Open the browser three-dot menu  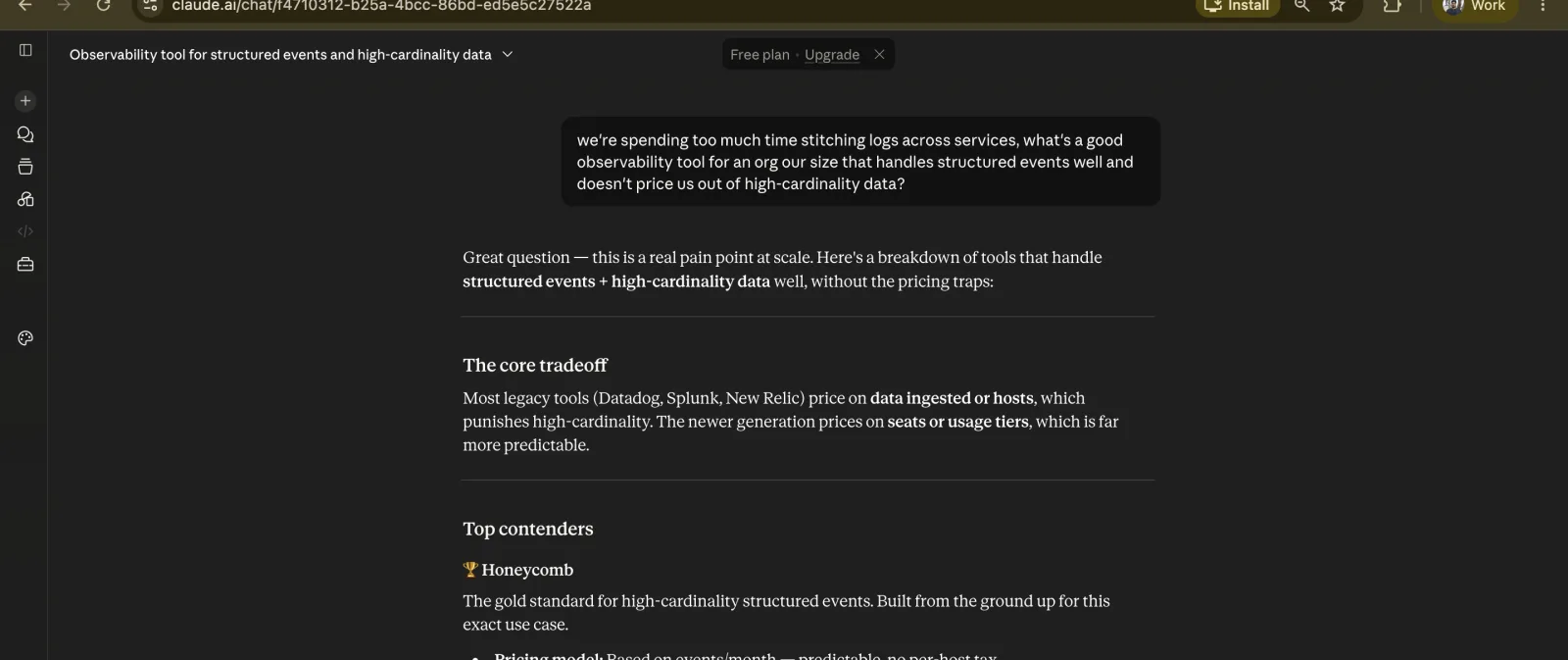[1543, 6]
